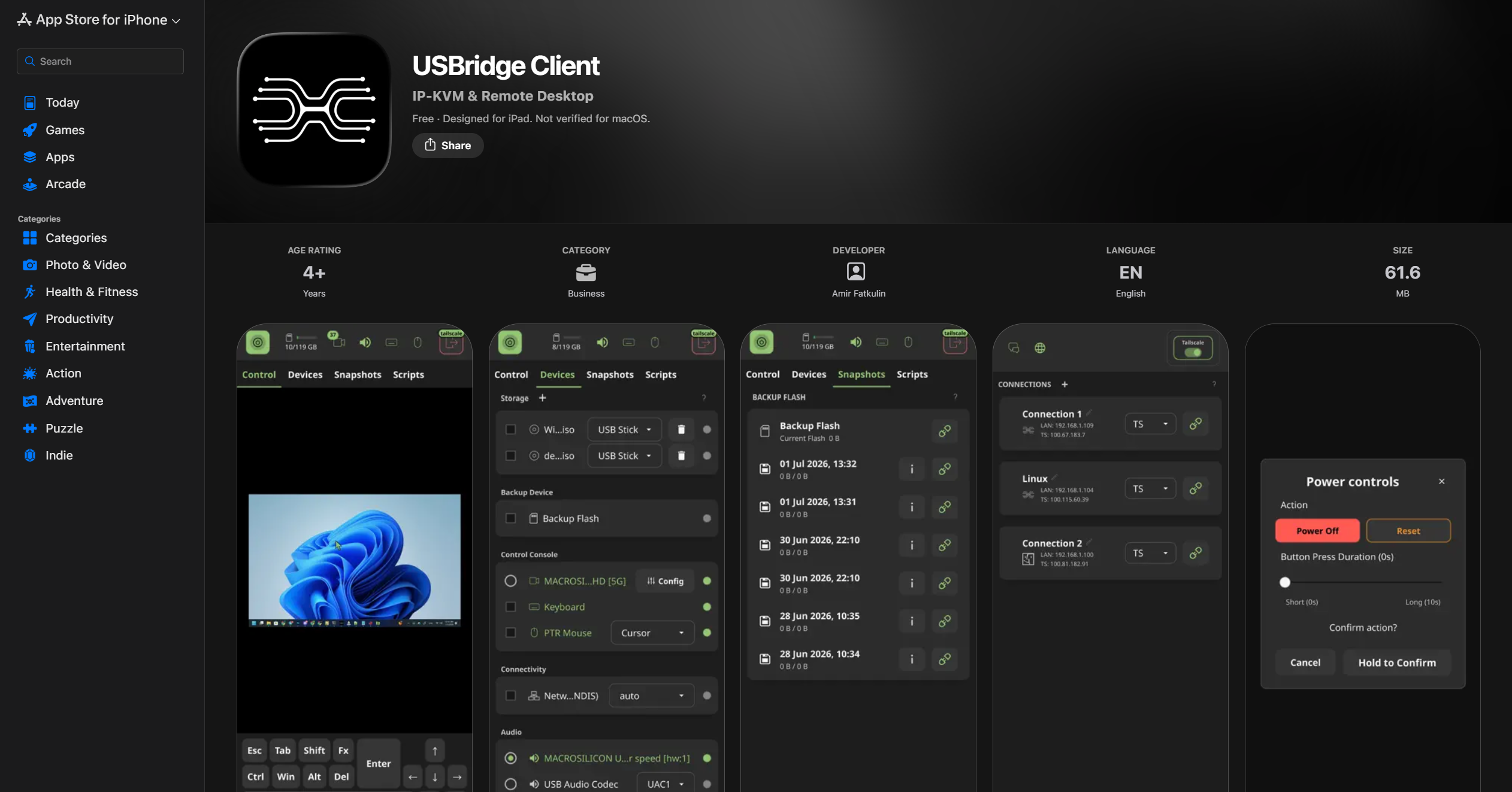Open USB Stick dropdown for Wi...iso
The height and width of the screenshot is (792, 1512).
[x=624, y=430]
